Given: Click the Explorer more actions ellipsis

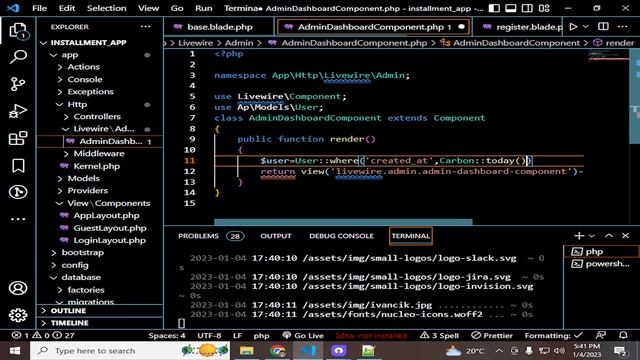Looking at the screenshot, I should 145,27.
